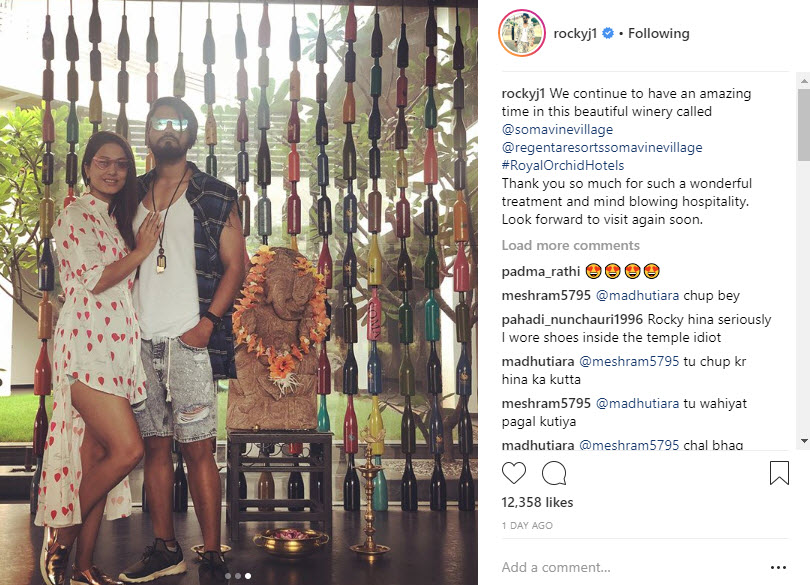The width and height of the screenshot is (810, 585).
Task: Open padma_rathi commenter profile
Action: point(540,271)
